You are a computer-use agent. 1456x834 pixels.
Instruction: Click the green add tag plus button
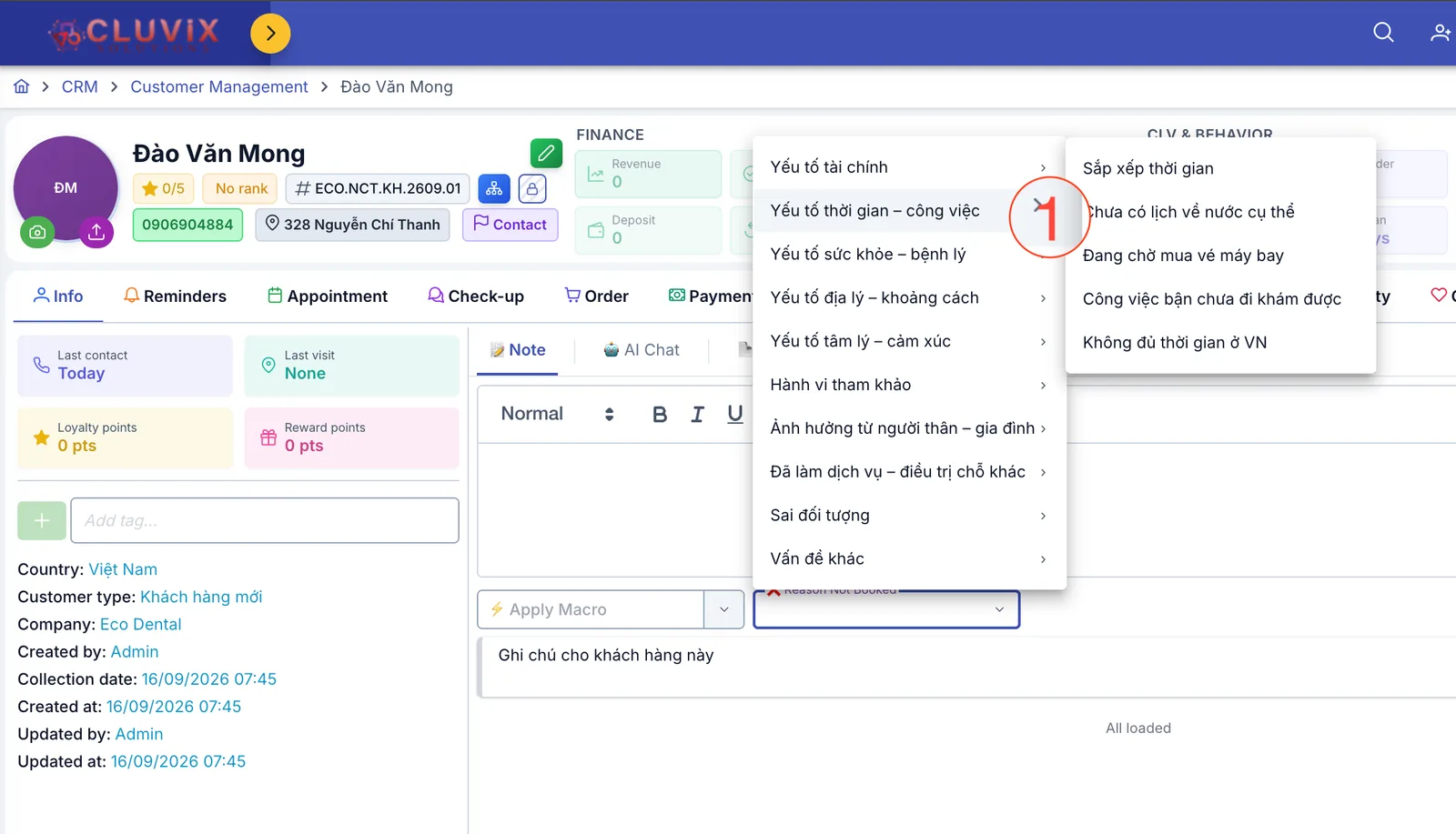42,520
